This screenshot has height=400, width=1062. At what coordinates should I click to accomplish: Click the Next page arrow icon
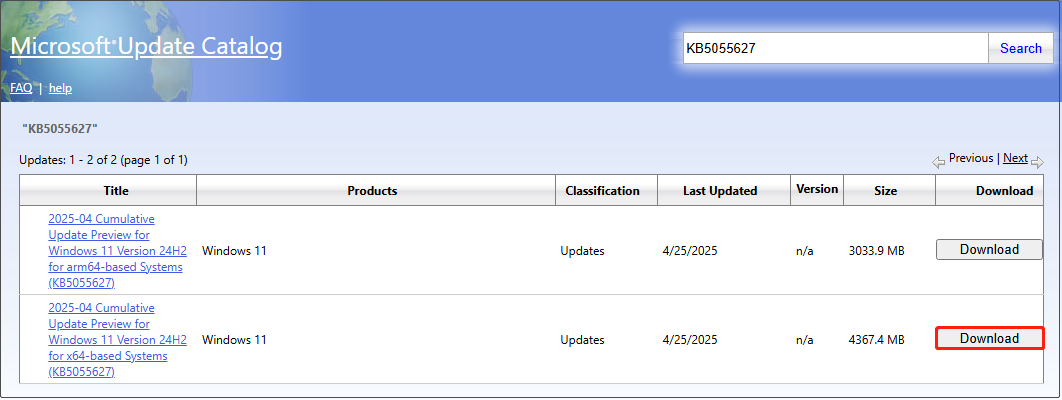click(x=1038, y=162)
